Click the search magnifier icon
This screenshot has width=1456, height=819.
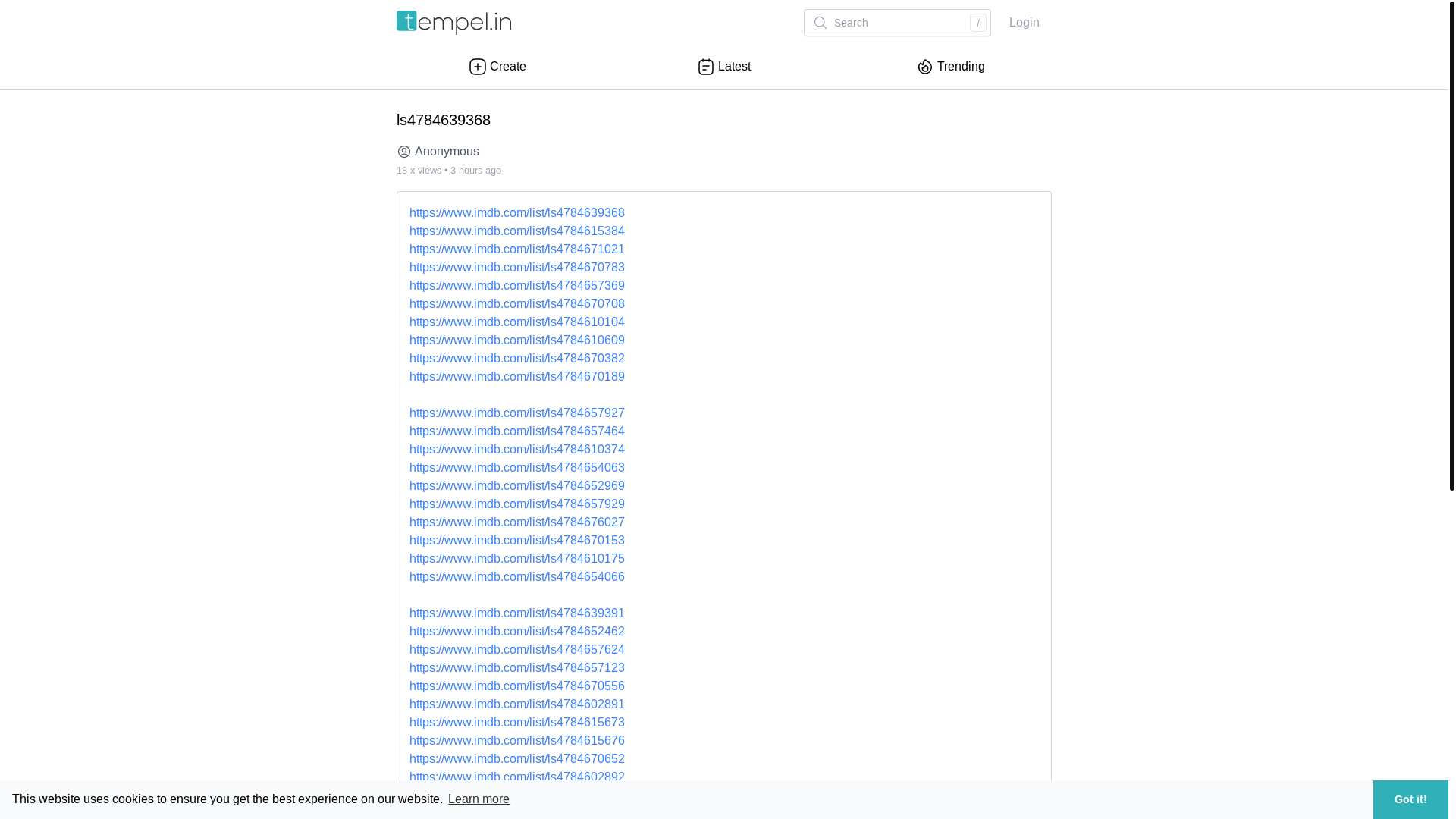(820, 23)
